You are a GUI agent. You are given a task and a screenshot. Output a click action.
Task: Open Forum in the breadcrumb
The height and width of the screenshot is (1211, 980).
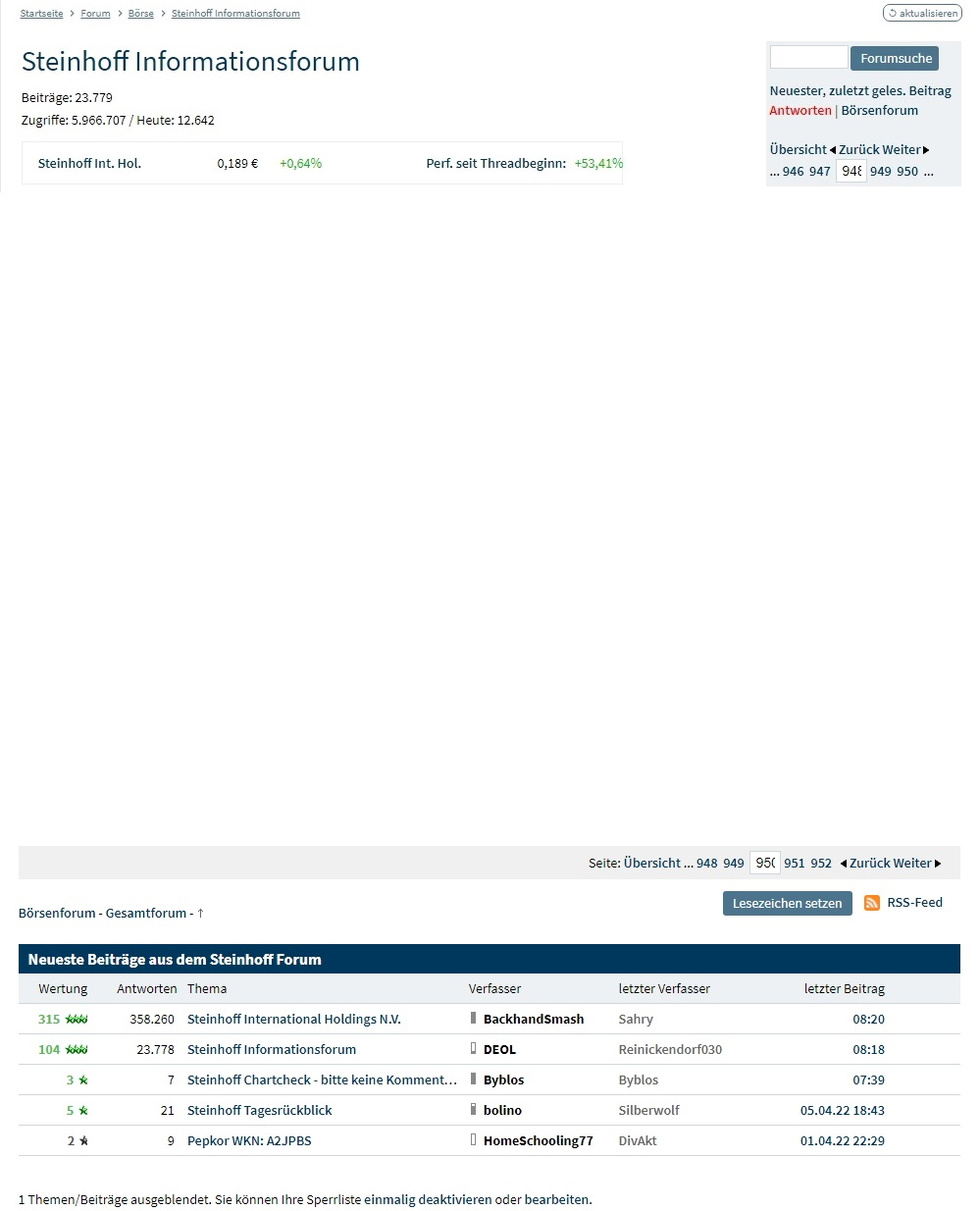[95, 14]
